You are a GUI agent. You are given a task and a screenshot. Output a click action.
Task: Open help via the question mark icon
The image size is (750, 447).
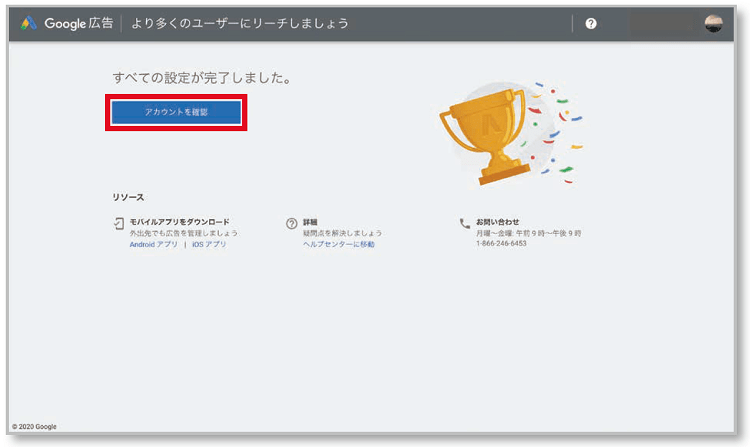point(591,23)
